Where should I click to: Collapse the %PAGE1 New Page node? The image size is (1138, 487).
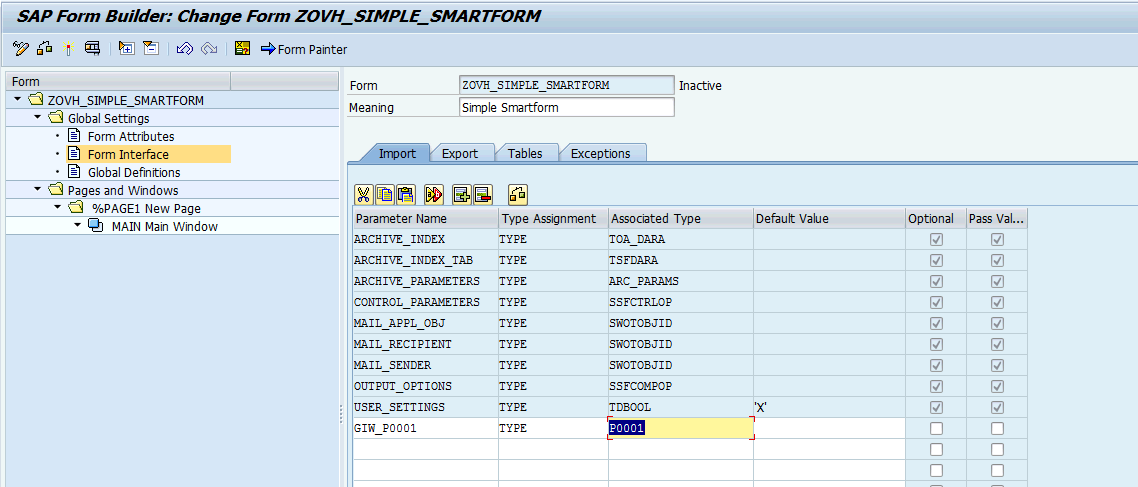coord(58,208)
